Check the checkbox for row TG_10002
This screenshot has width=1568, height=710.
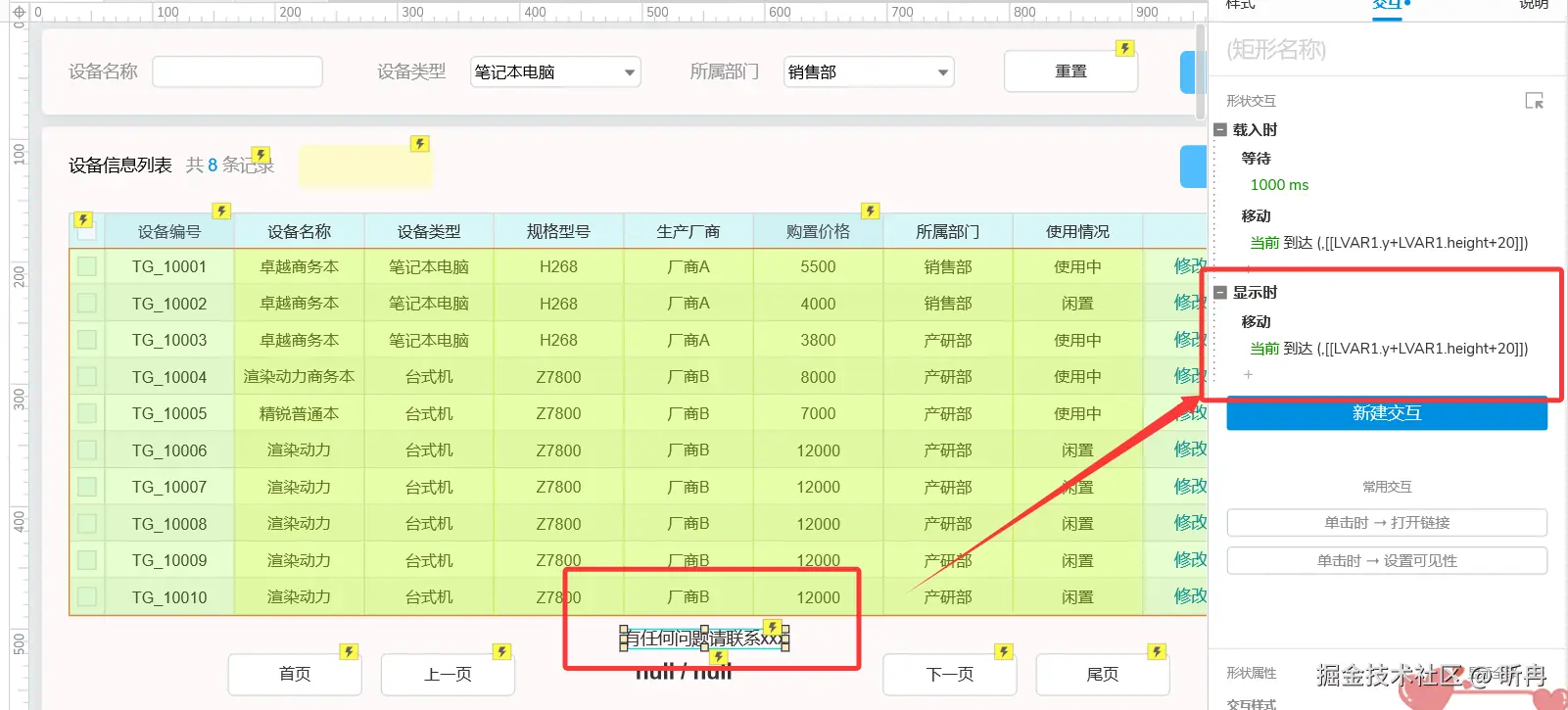click(x=87, y=303)
